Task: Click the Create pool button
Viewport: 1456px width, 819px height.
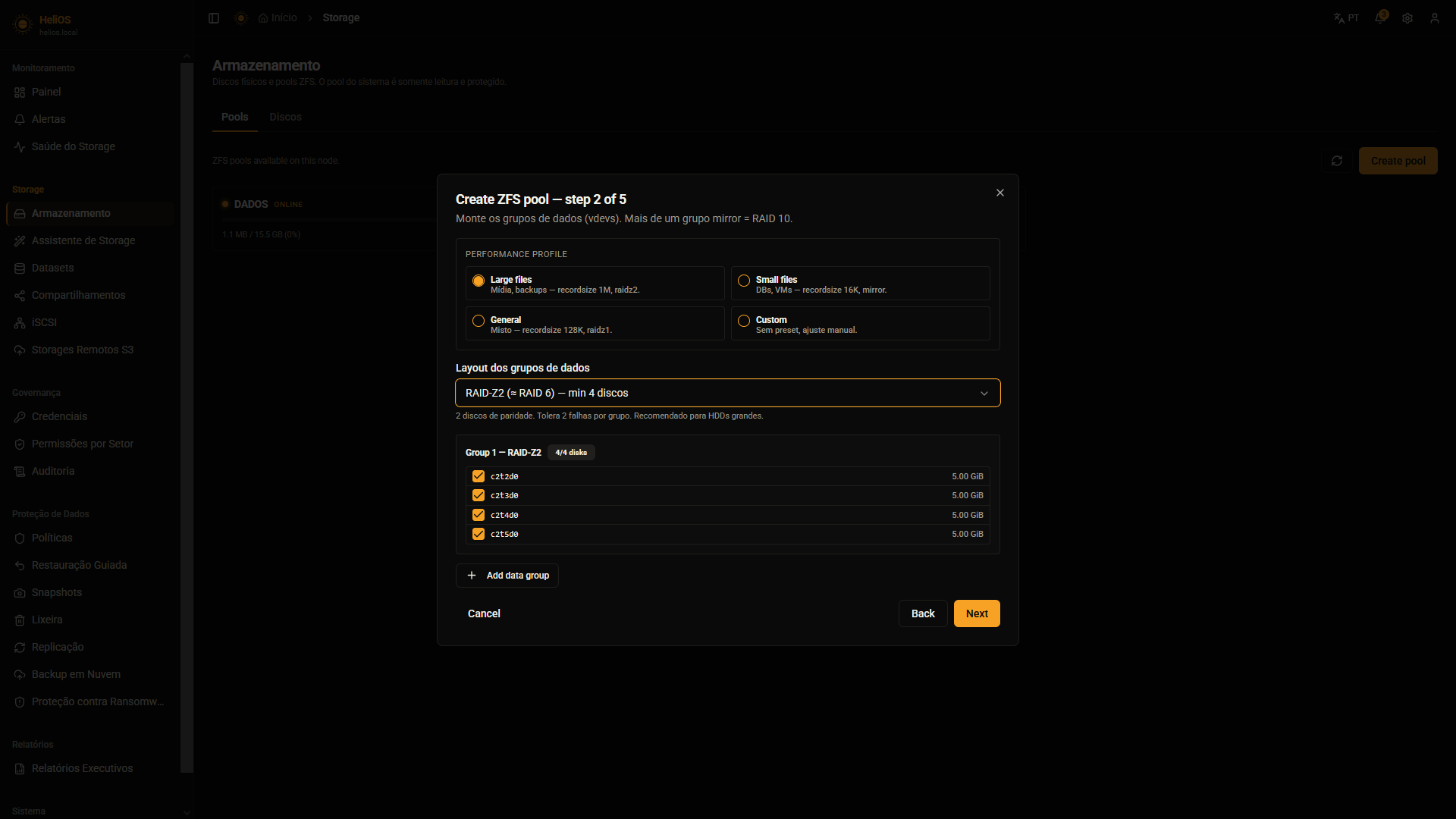Action: (x=1398, y=161)
